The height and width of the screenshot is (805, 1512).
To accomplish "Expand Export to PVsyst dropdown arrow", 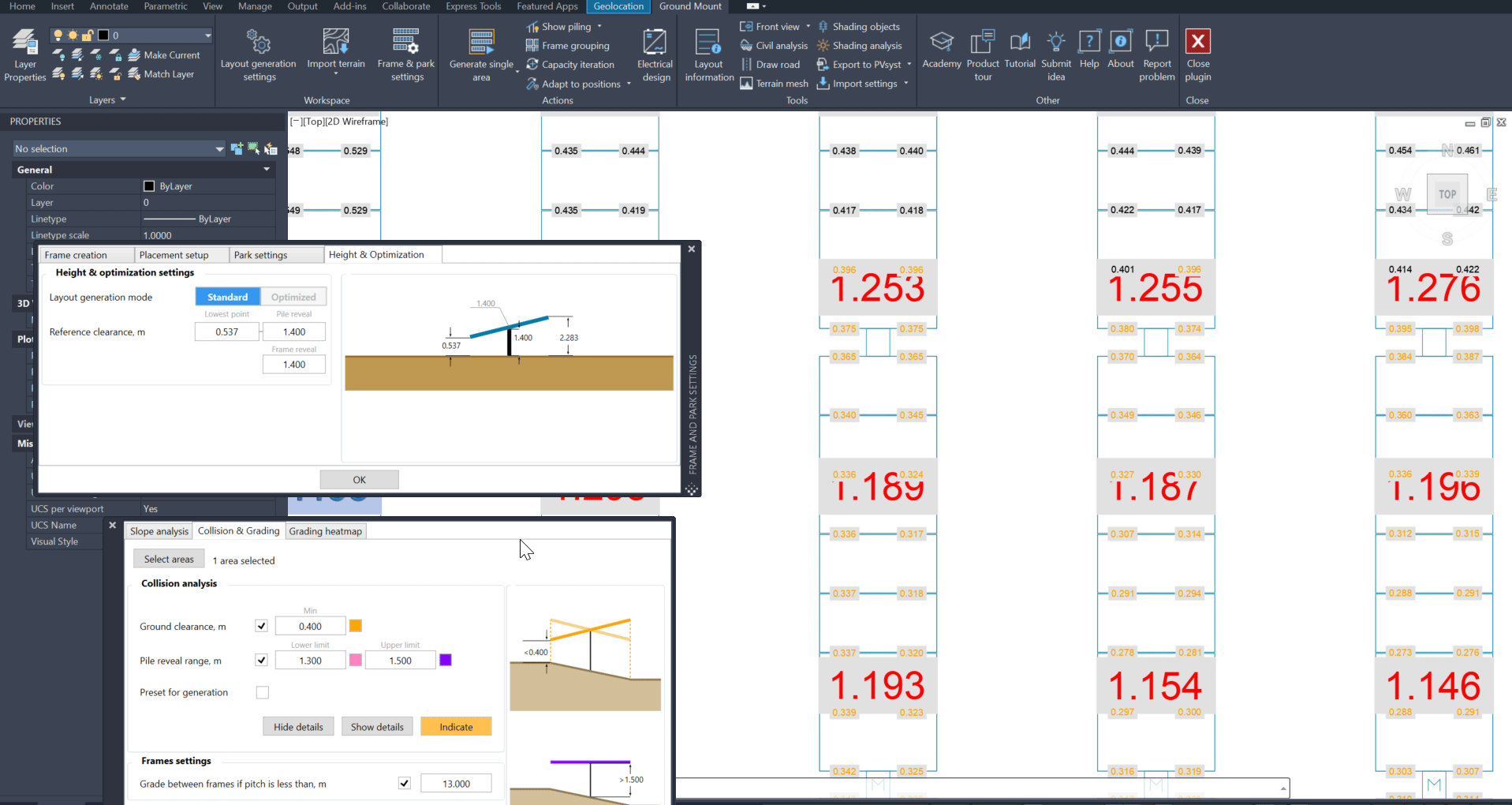I will (x=909, y=65).
